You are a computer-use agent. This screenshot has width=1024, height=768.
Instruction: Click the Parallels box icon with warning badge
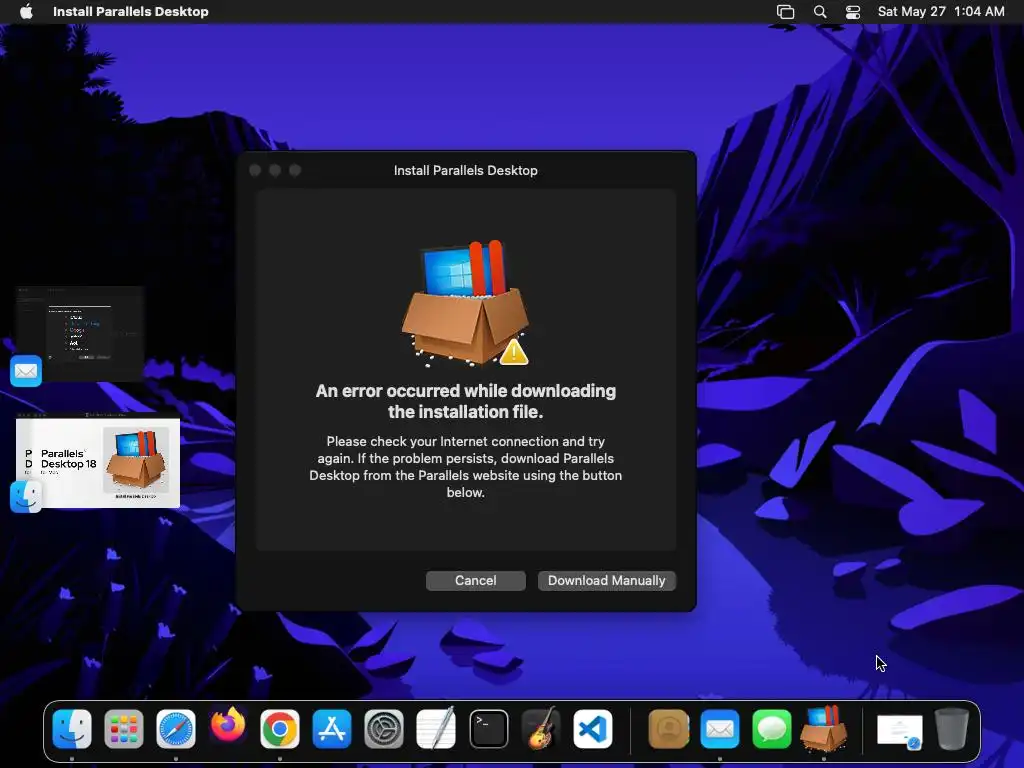pyautogui.click(x=466, y=303)
